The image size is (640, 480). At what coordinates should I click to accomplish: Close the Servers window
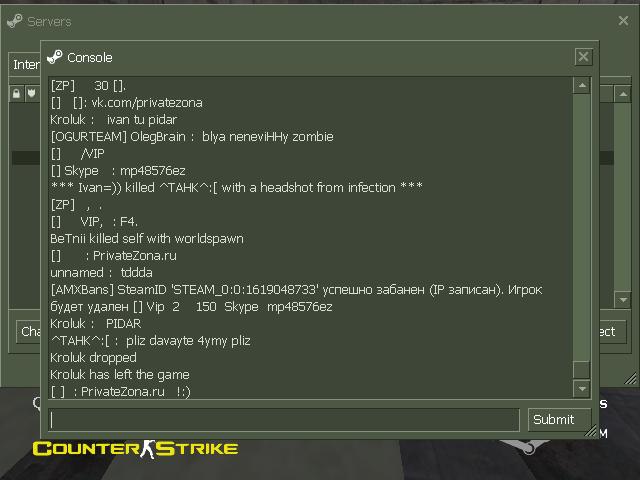click(623, 20)
